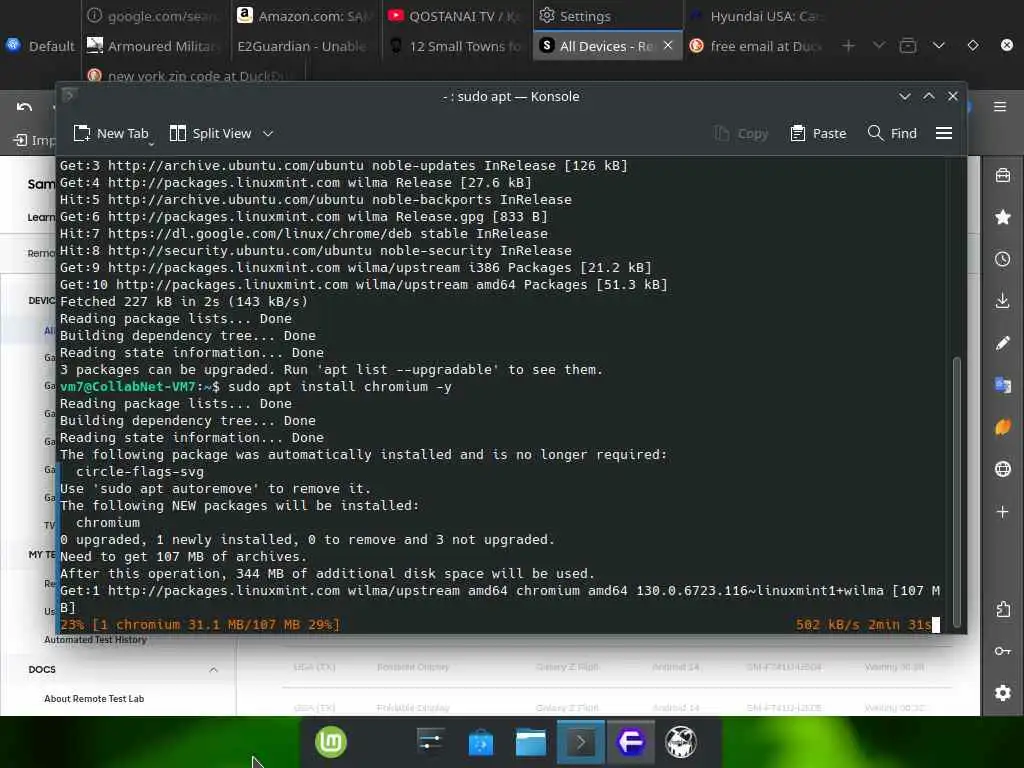Open the Konsole hamburger menu

[x=944, y=133]
